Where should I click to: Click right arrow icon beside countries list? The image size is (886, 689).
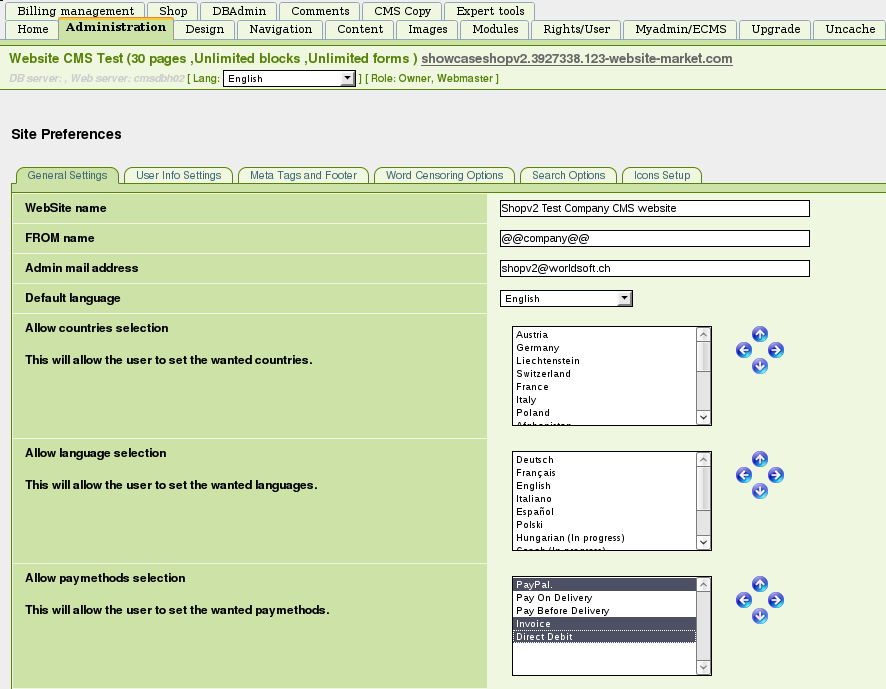776,350
